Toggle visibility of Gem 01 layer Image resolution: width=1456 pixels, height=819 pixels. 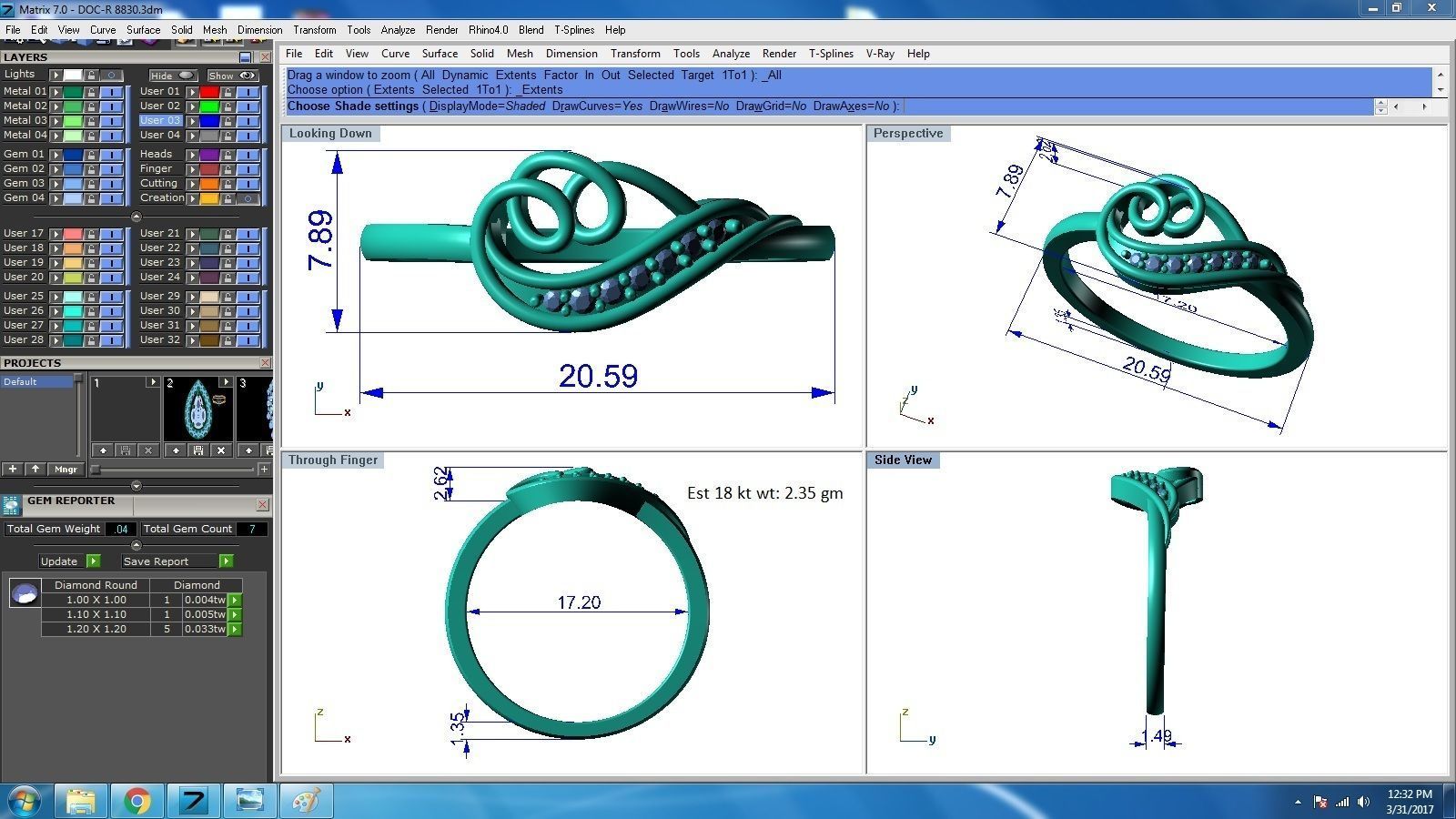pos(111,155)
